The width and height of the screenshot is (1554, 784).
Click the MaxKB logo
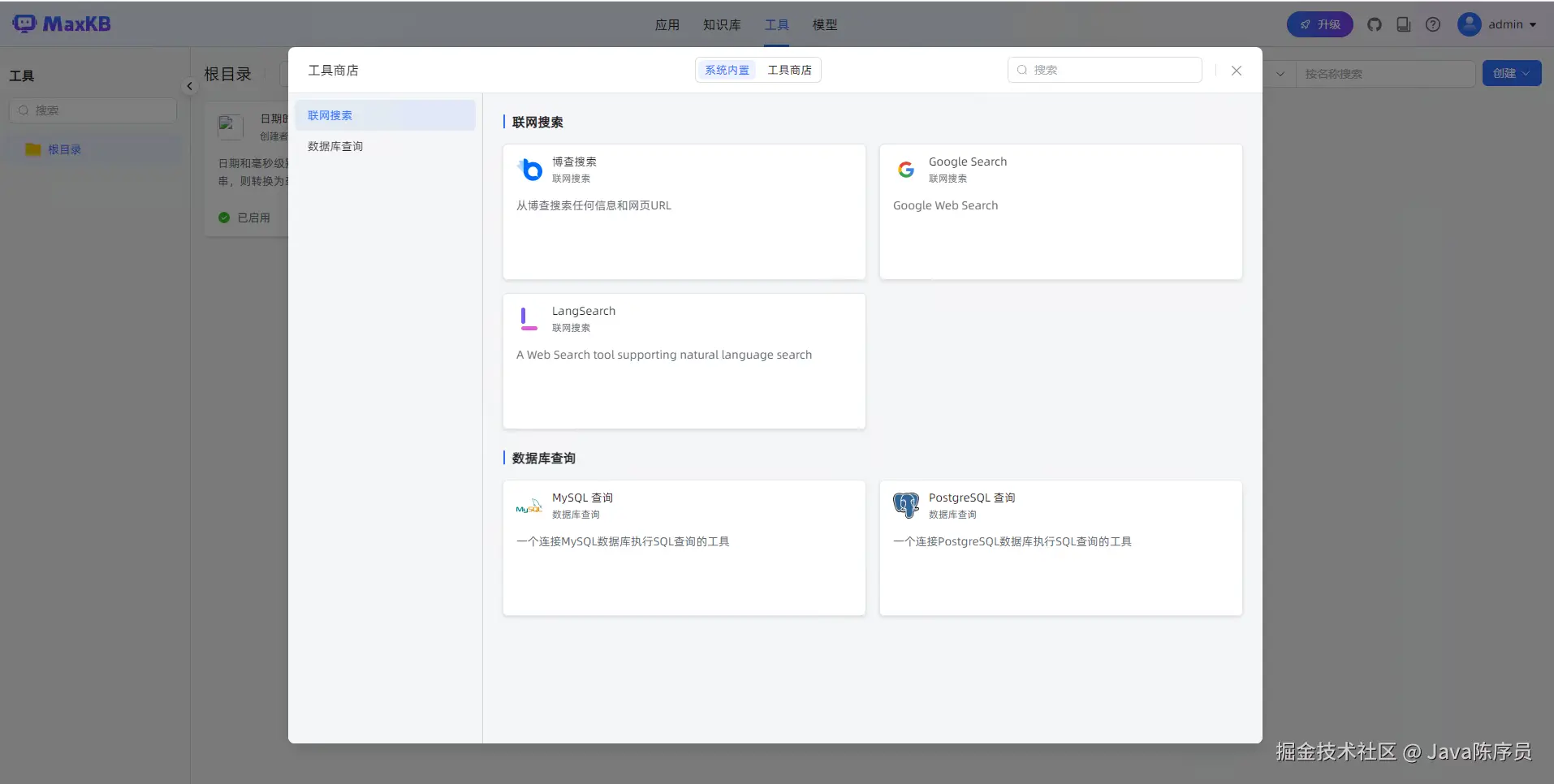coord(62,24)
